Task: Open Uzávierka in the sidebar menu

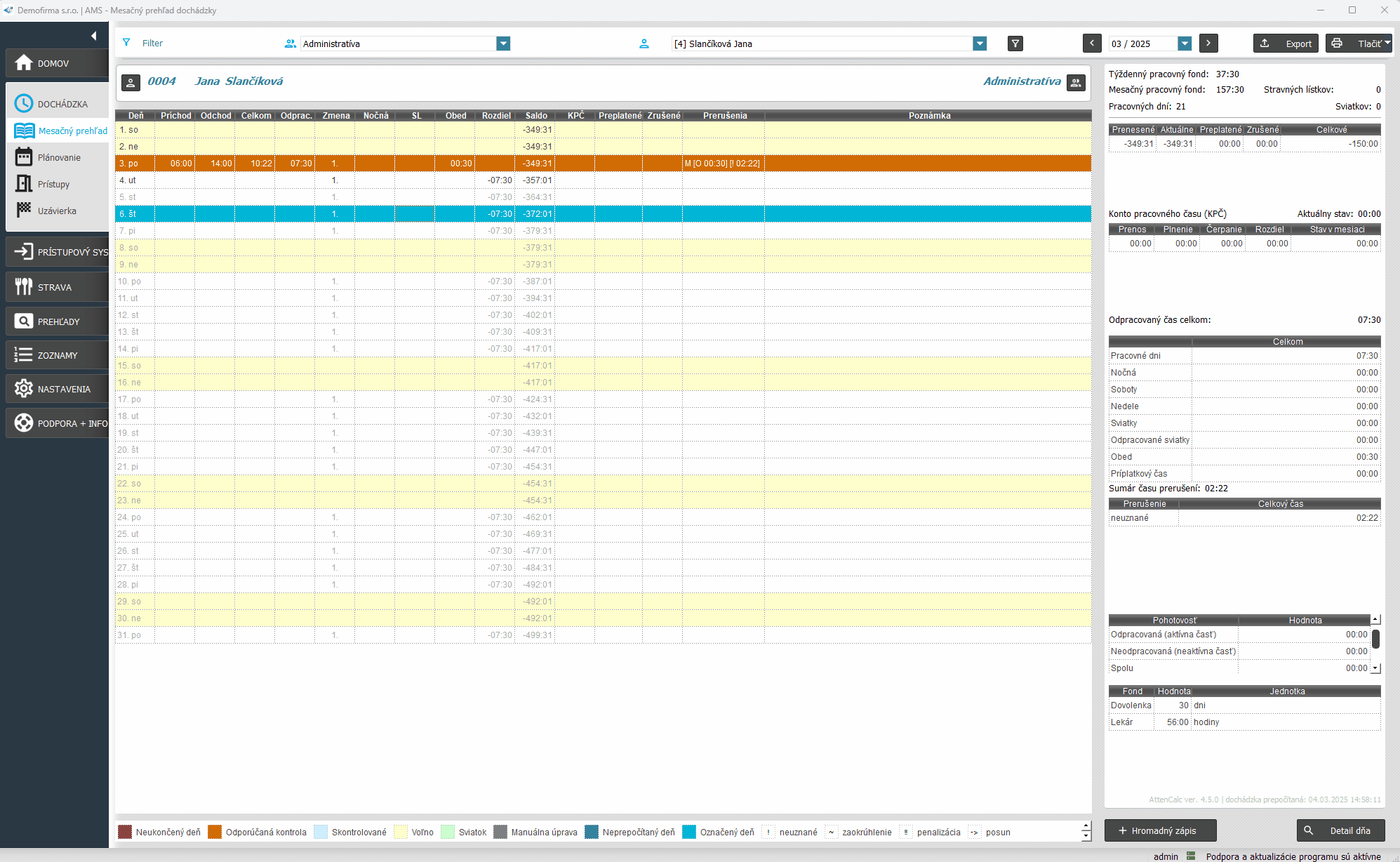Action: [x=57, y=211]
